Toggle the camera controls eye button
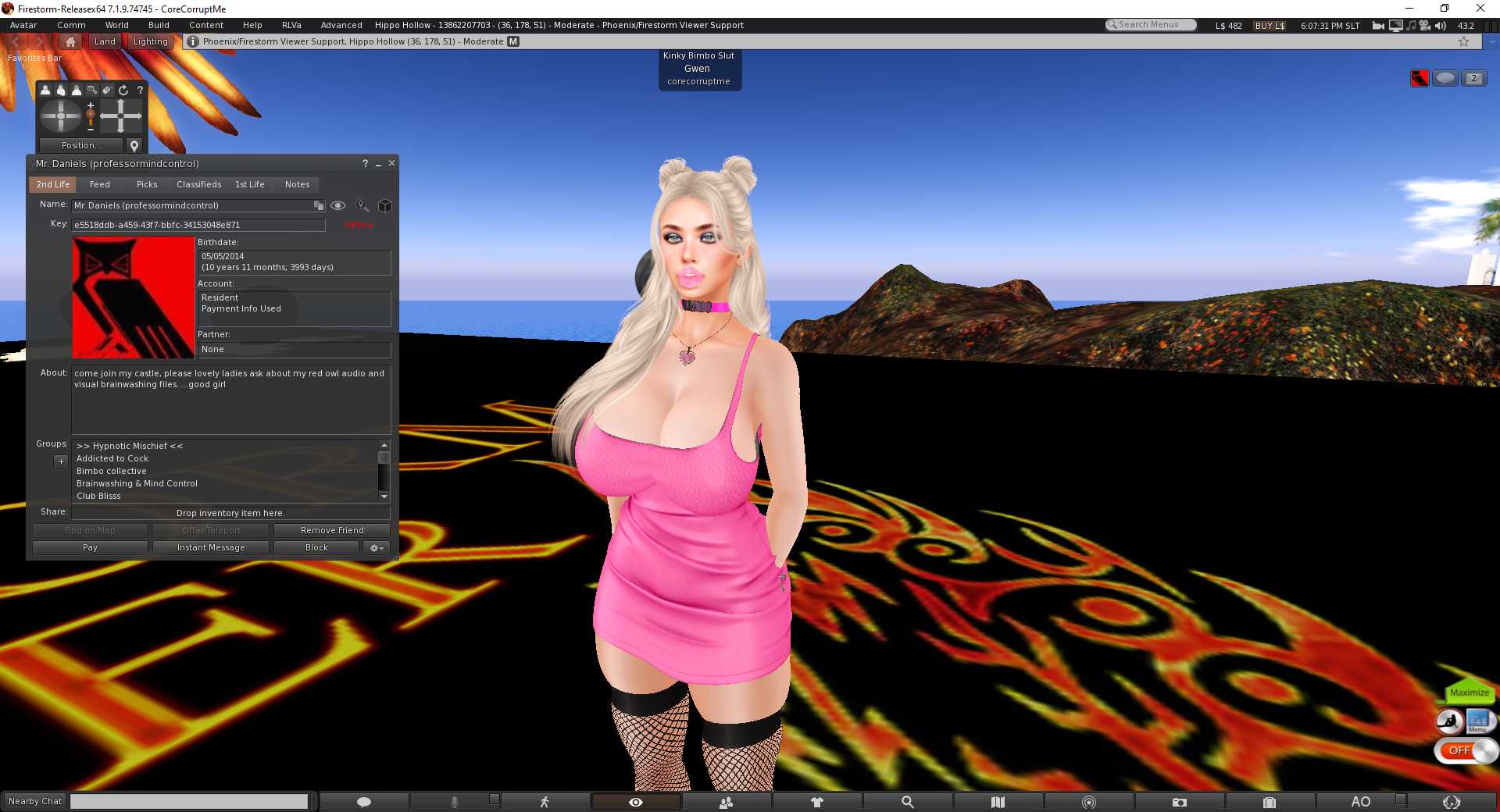The height and width of the screenshot is (812, 1500). pyautogui.click(x=636, y=802)
